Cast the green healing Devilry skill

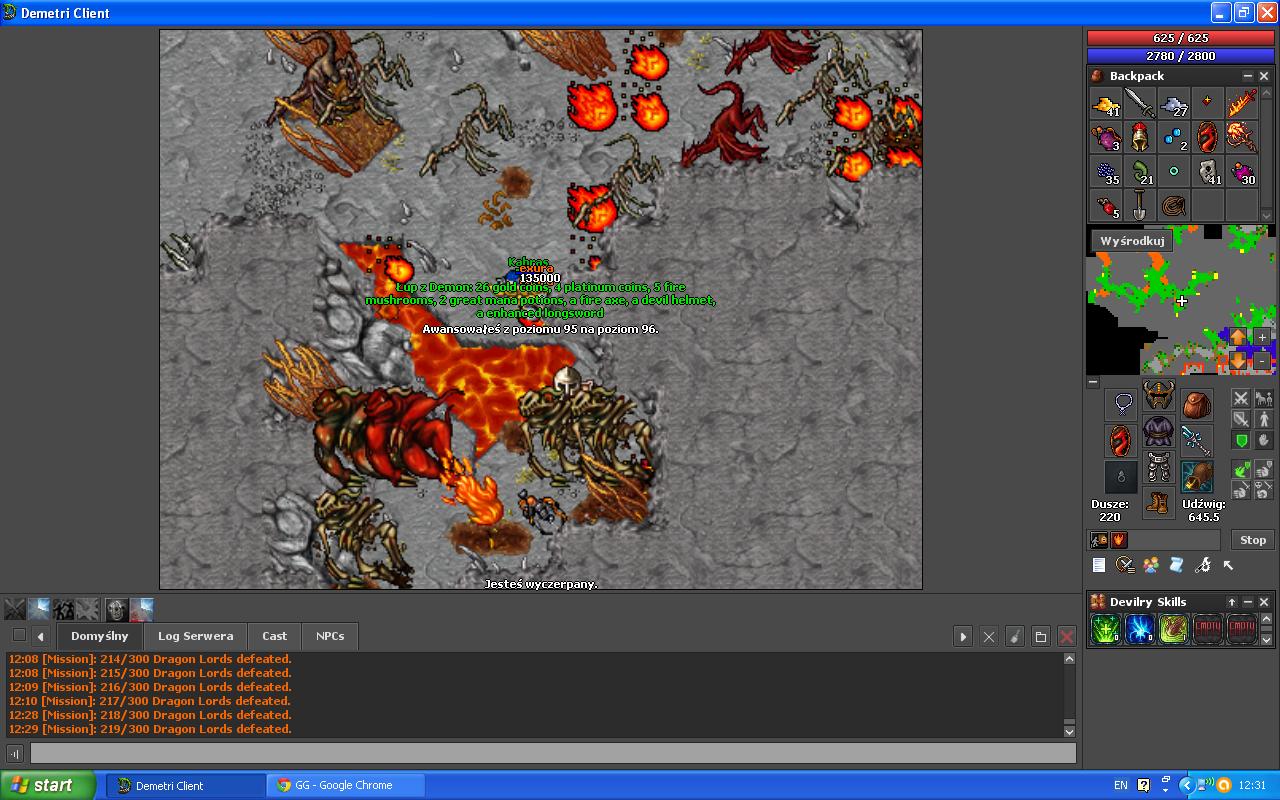pyautogui.click(x=1105, y=629)
